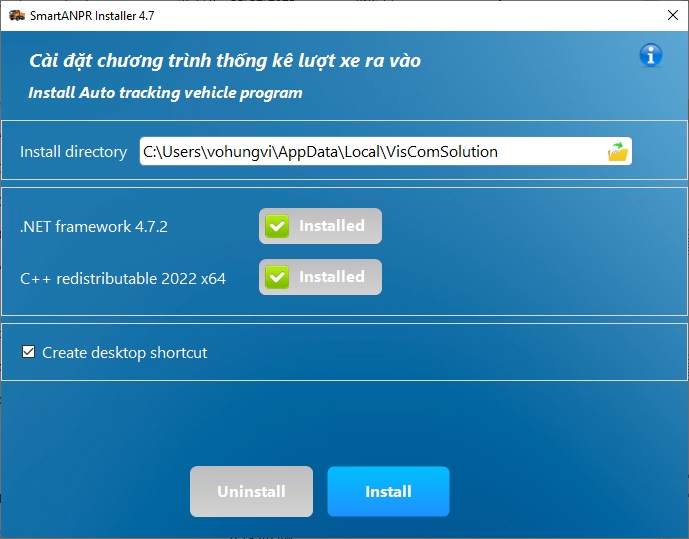Viewport: 689px width, 539px height.
Task: Click the SmartANPR truck icon in title bar
Action: [x=16, y=16]
